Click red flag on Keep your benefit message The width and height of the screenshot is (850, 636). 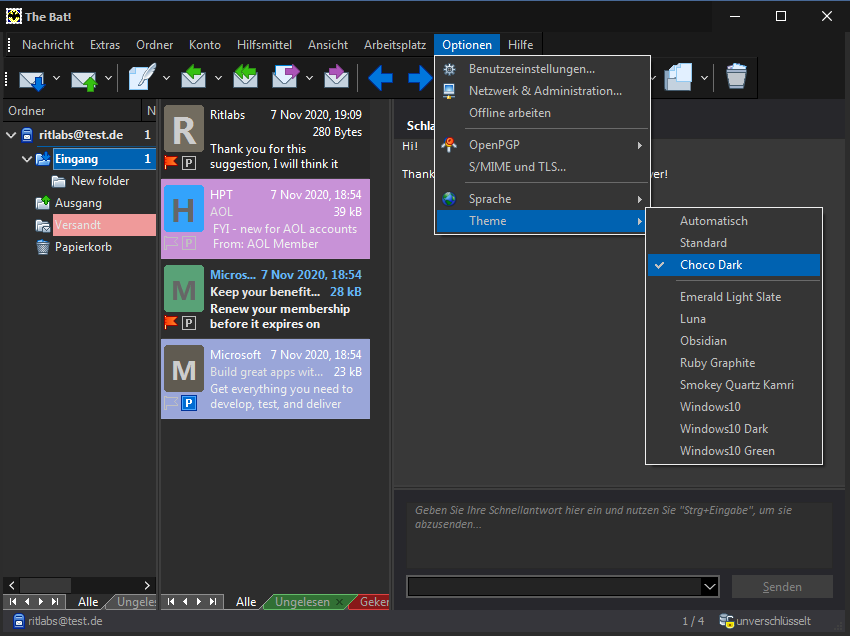point(171,323)
